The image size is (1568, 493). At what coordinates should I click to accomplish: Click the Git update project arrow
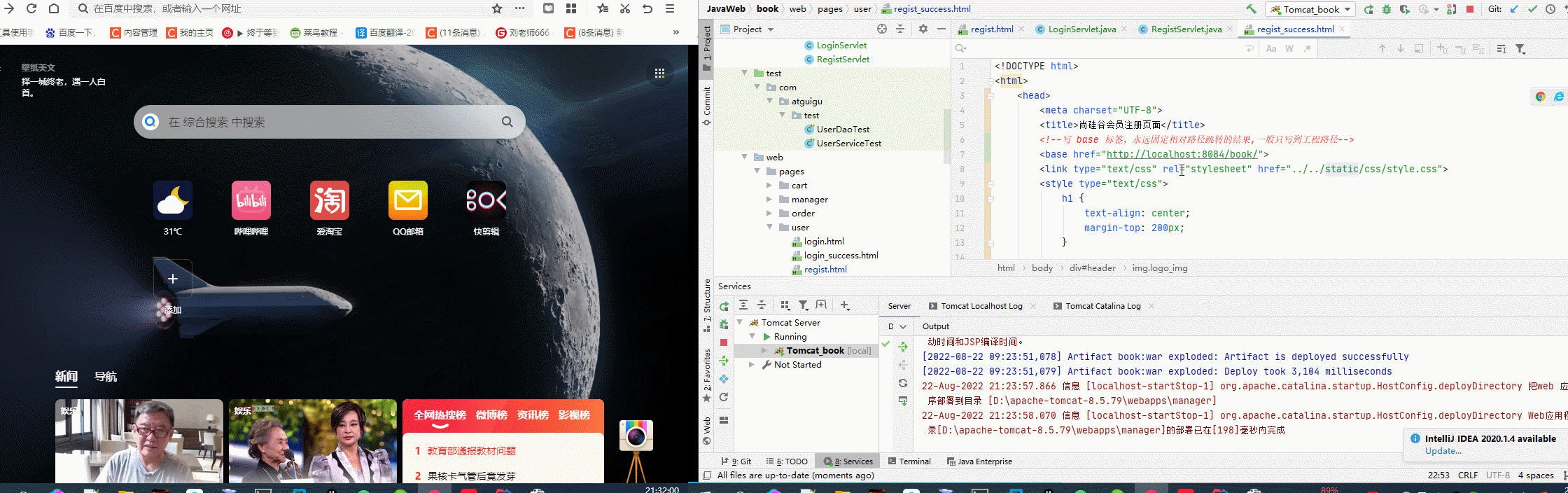[x=1514, y=9]
